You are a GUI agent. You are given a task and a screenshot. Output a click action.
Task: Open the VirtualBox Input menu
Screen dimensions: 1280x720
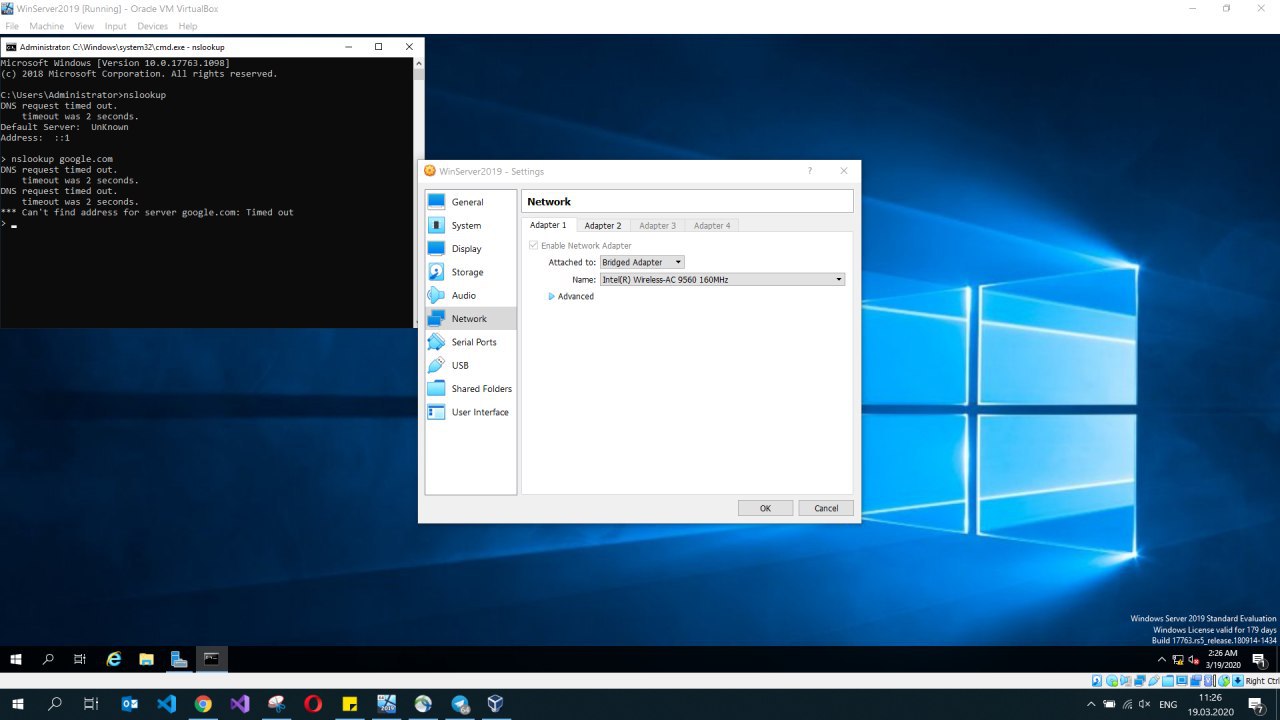click(115, 26)
